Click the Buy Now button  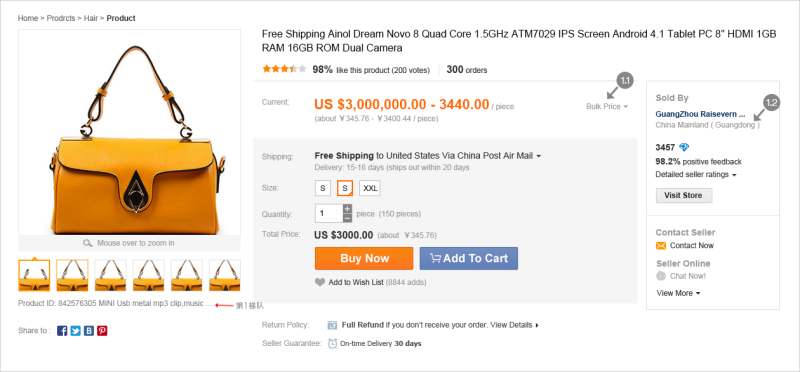click(364, 258)
